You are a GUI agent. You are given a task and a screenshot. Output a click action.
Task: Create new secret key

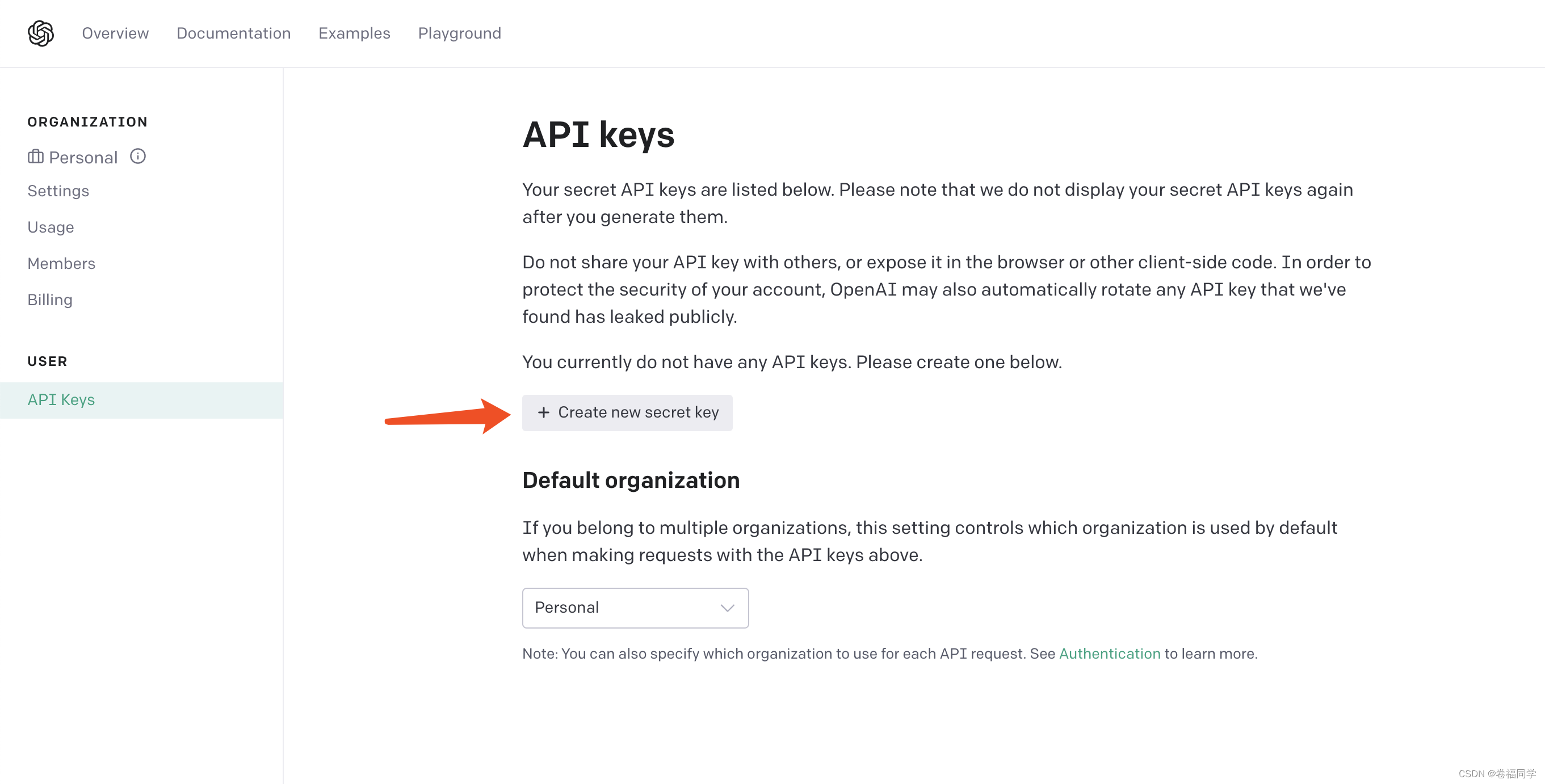pyautogui.click(x=627, y=412)
